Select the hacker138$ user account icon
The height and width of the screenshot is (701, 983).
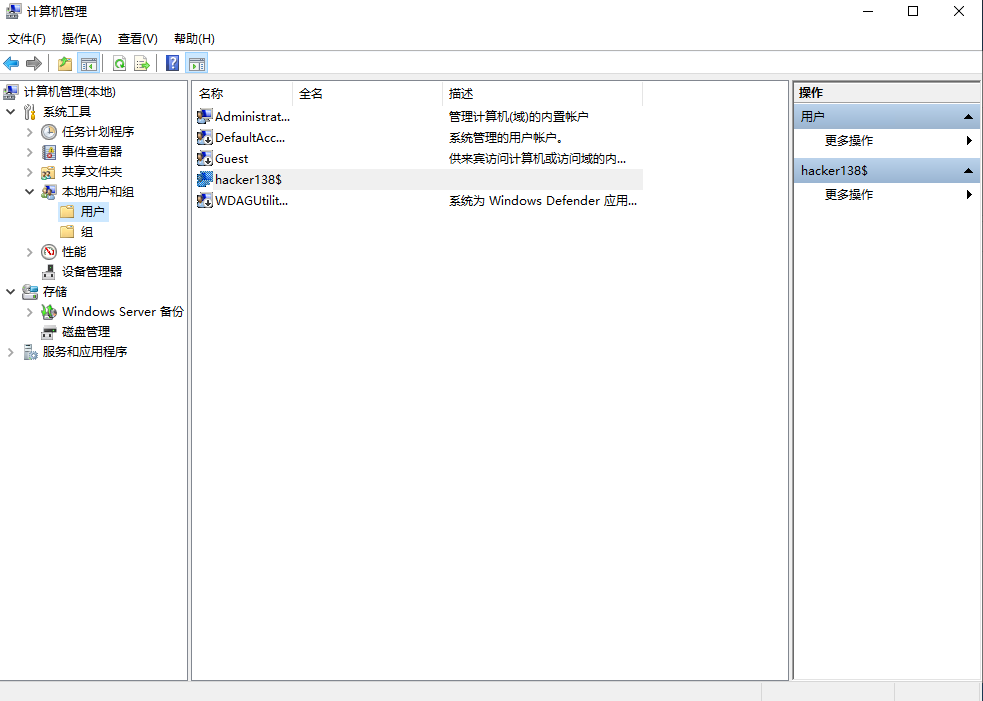[x=205, y=180]
